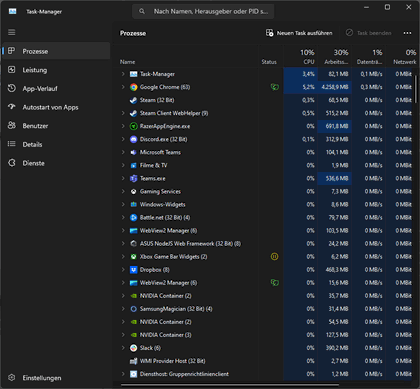Click the Battle.net process icon
Viewport: 420px width, 389px height.
pos(133,217)
